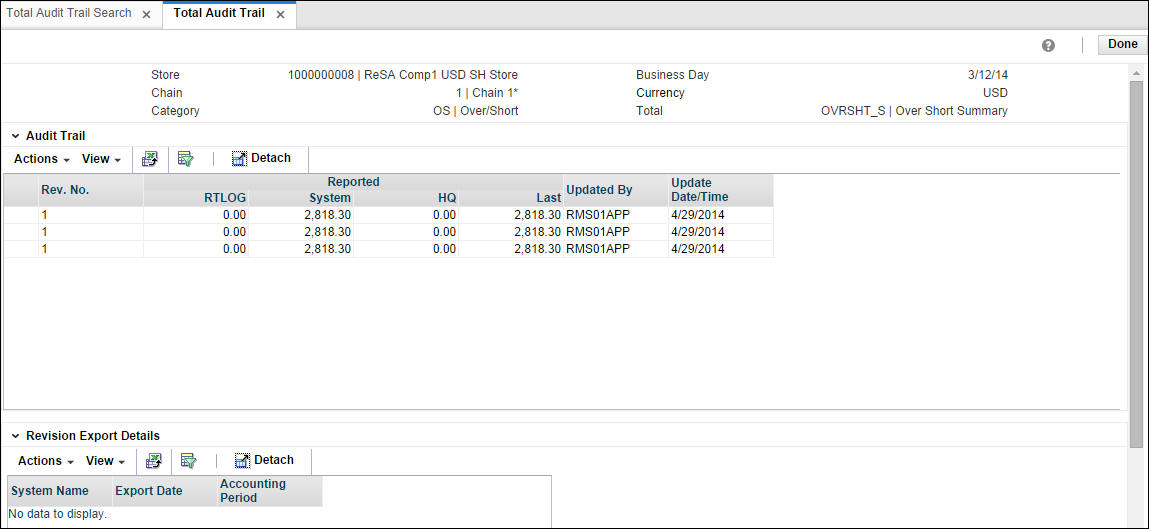This screenshot has height=529, width=1149.
Task: Click store value 1000000008 ReSA Comp1
Action: pyautogui.click(x=403, y=75)
